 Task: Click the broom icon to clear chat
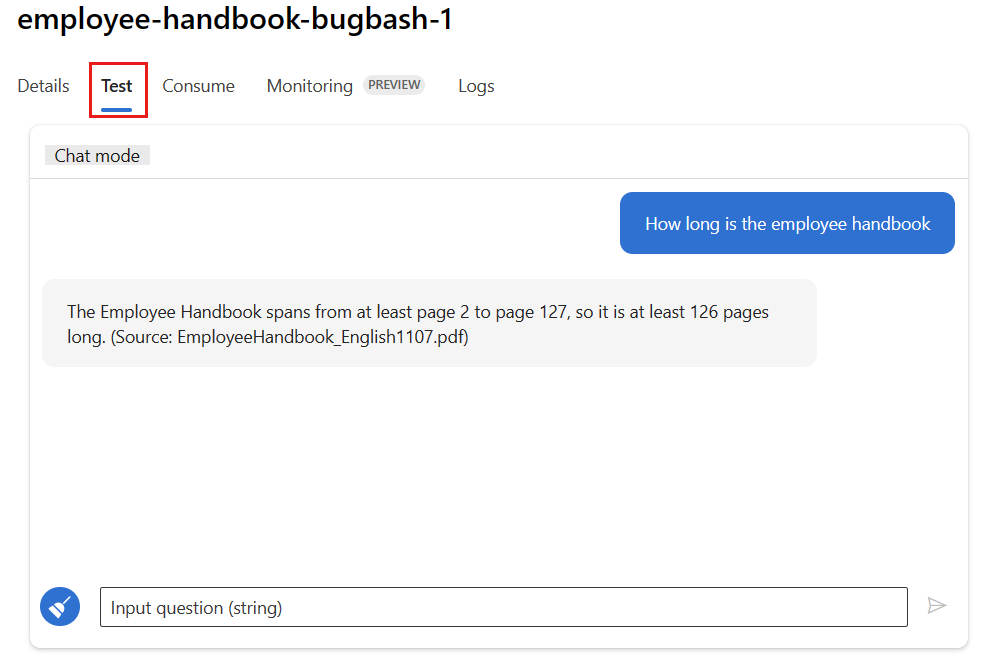point(60,606)
